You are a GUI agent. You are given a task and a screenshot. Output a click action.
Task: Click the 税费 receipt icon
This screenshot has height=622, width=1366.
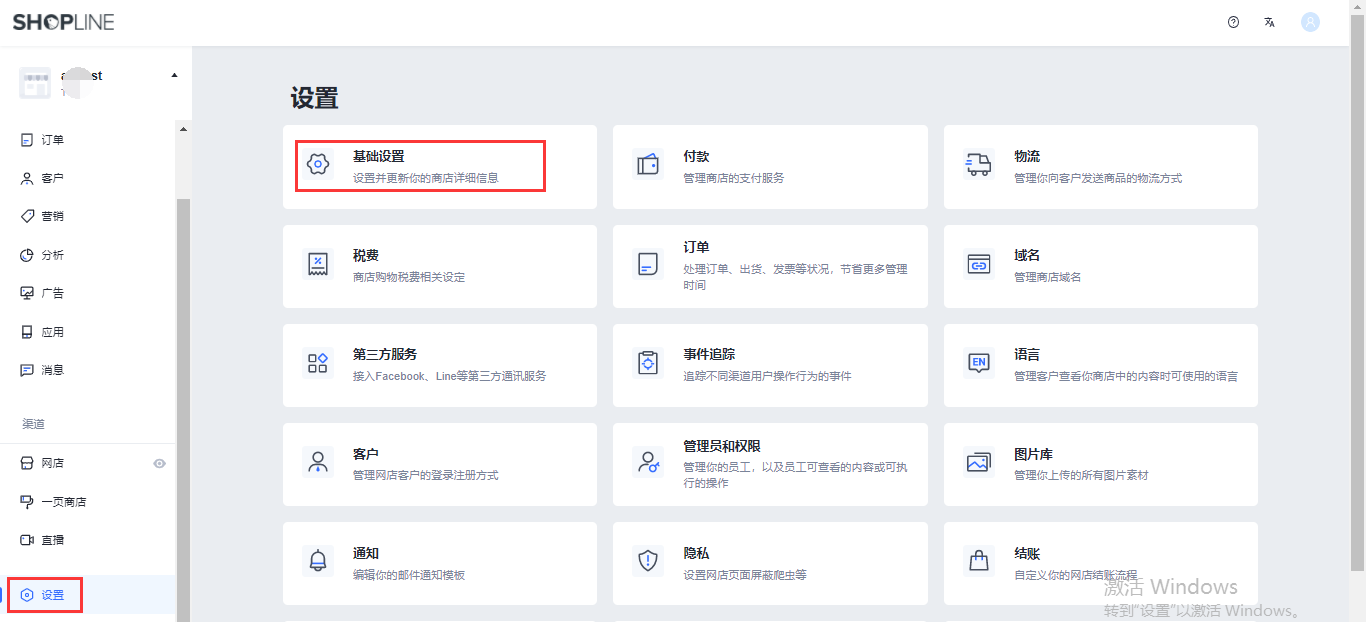pyautogui.click(x=318, y=264)
